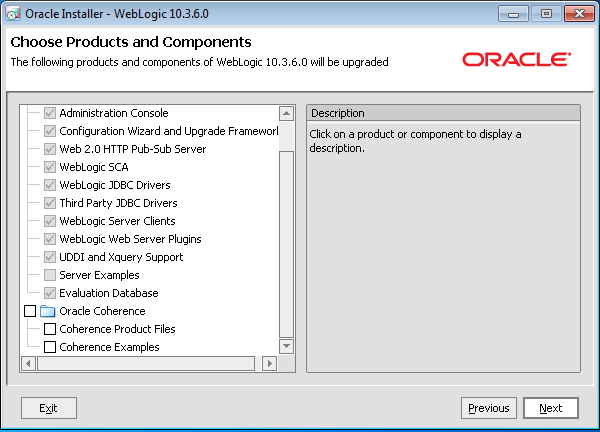
Task: Select the Coherence Product Files label
Action: (x=117, y=329)
